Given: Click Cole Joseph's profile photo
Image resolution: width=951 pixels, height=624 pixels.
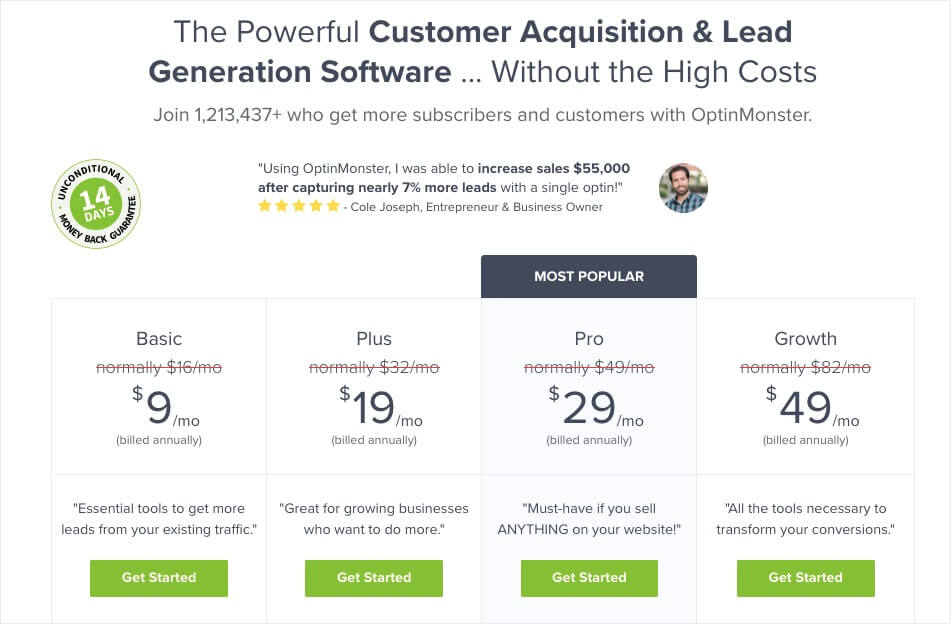Looking at the screenshot, I should (683, 188).
